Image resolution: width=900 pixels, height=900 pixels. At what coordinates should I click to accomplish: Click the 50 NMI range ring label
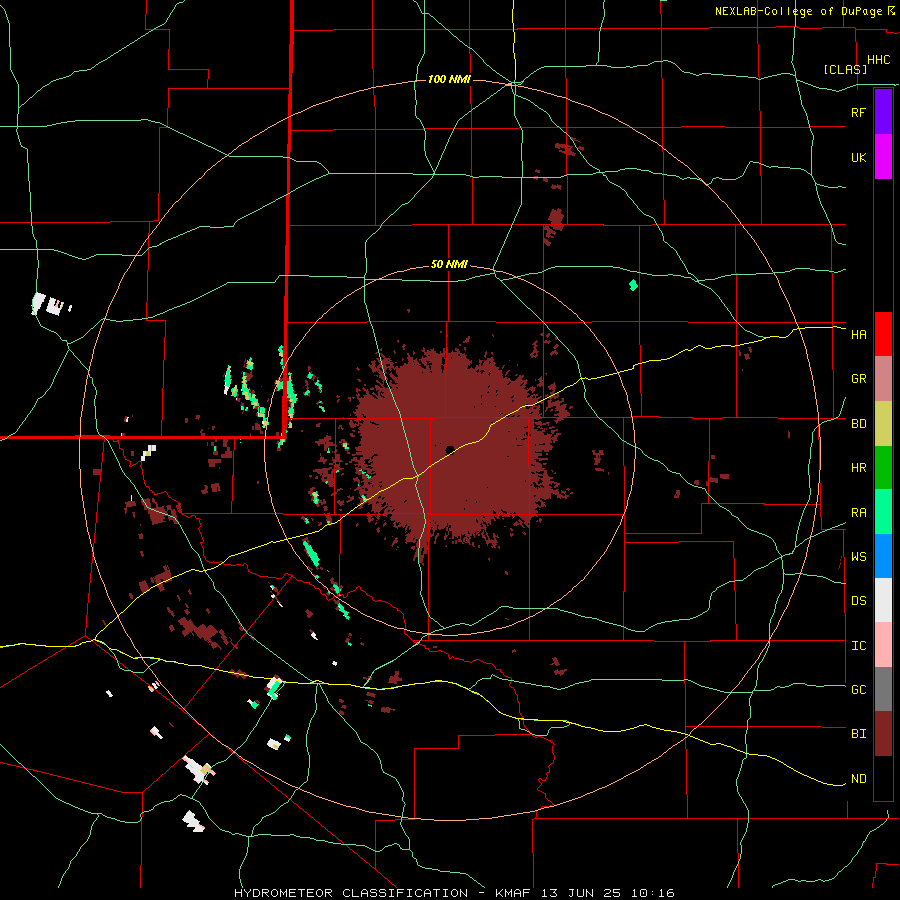pyautogui.click(x=449, y=265)
